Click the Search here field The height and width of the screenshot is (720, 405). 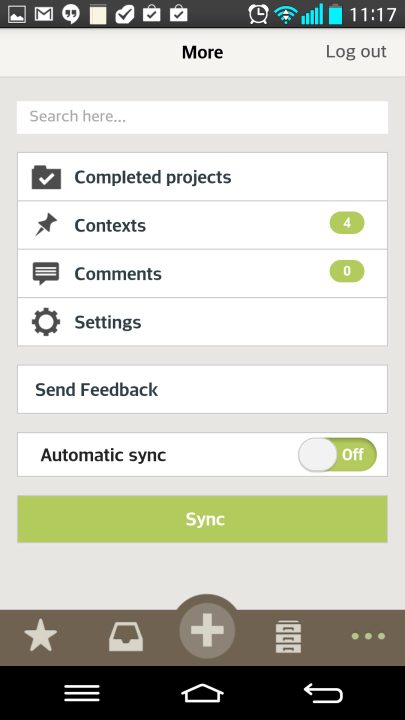202,118
